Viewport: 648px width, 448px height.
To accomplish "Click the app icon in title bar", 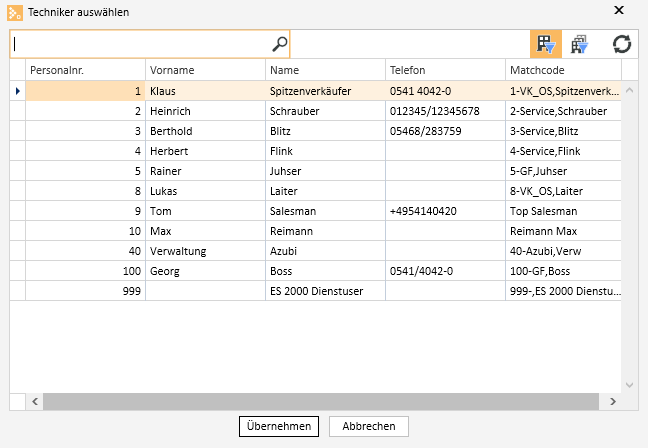I will [15, 12].
